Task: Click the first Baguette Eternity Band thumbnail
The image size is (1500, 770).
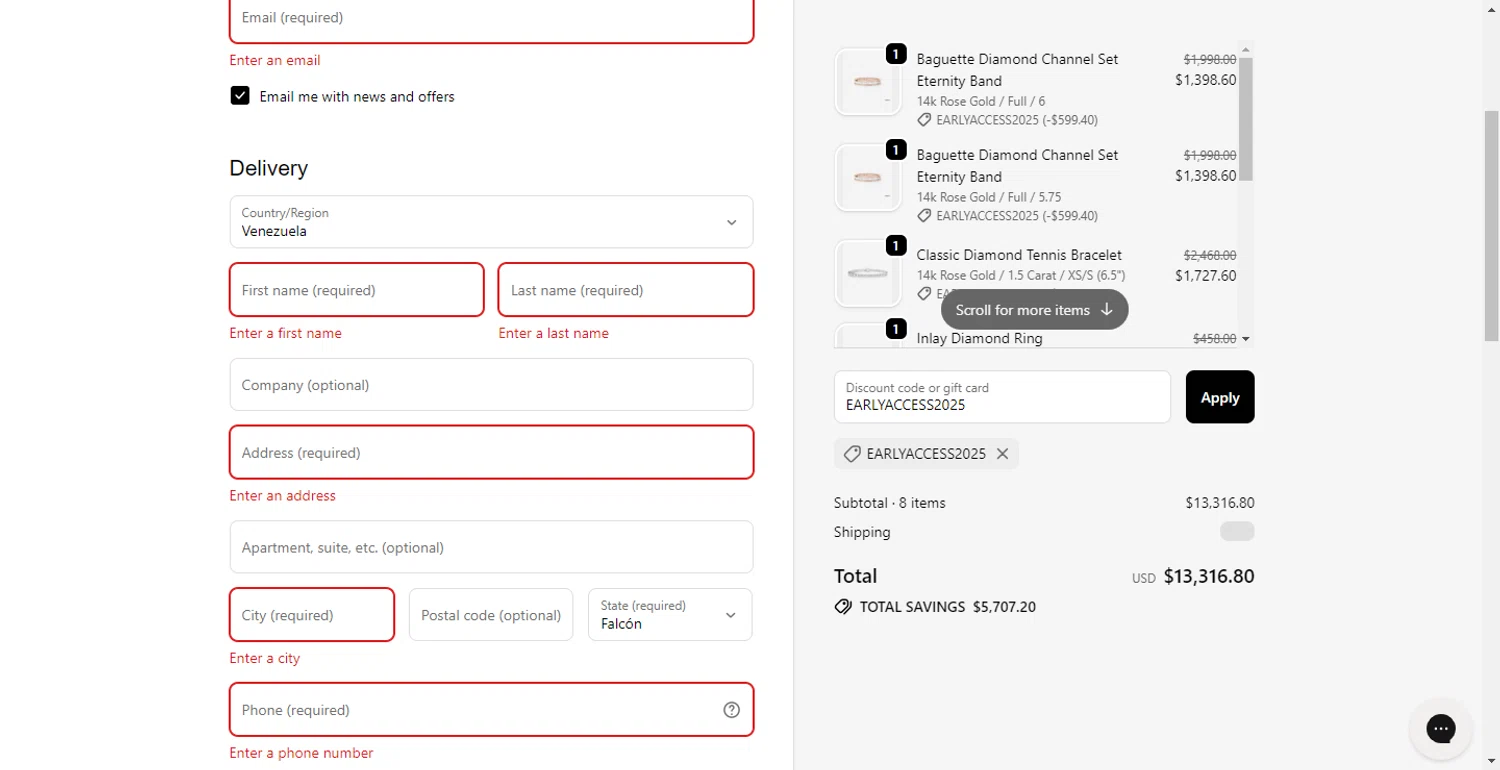Action: (867, 82)
